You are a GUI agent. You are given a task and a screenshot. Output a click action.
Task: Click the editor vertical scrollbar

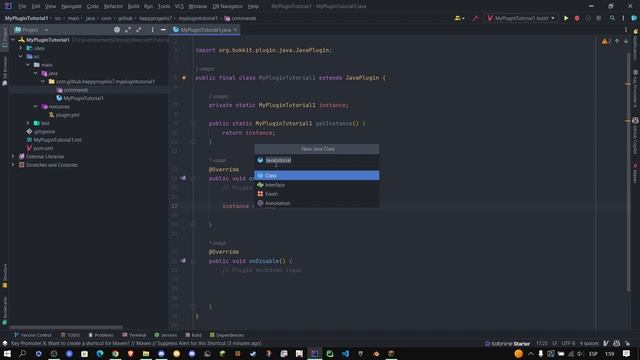coord(628,171)
